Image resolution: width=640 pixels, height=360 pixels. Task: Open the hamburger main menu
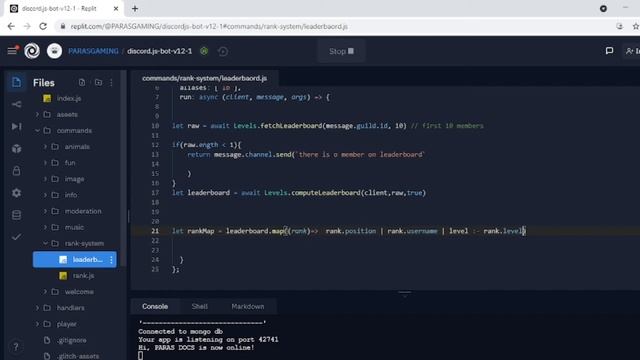point(13,51)
